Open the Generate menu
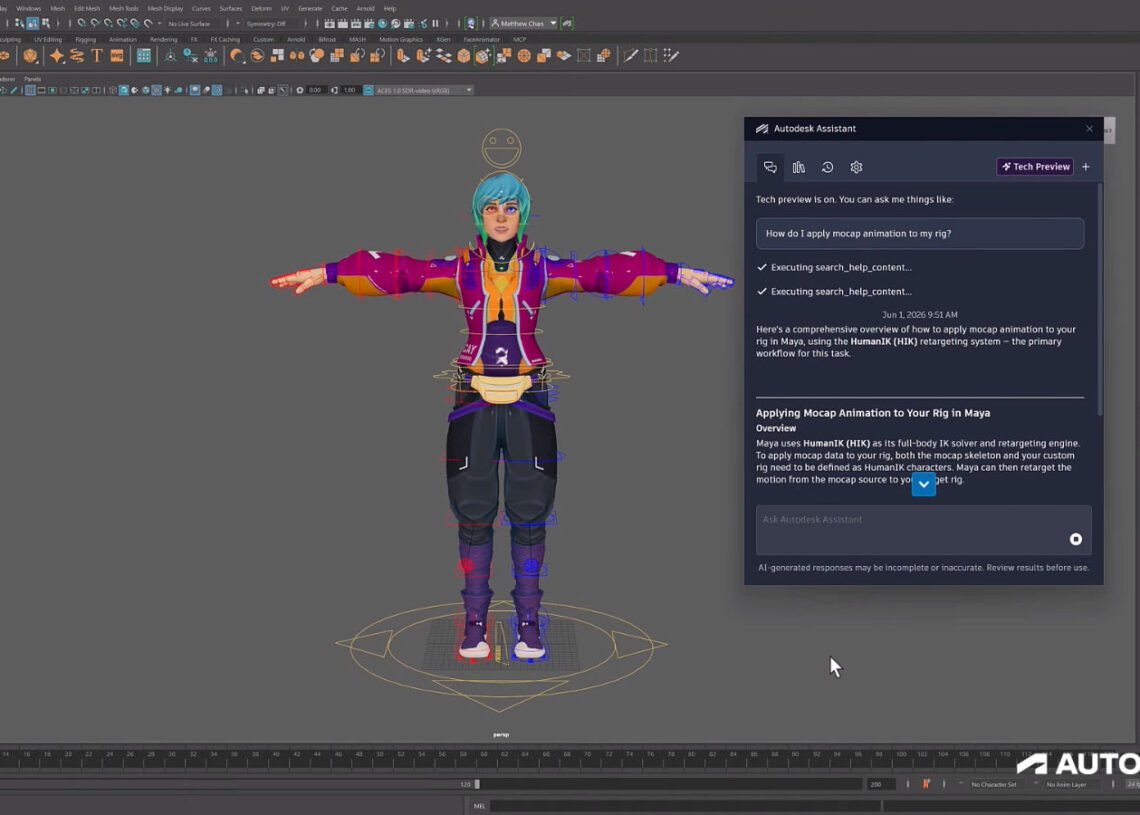This screenshot has width=1140, height=815. (x=310, y=9)
